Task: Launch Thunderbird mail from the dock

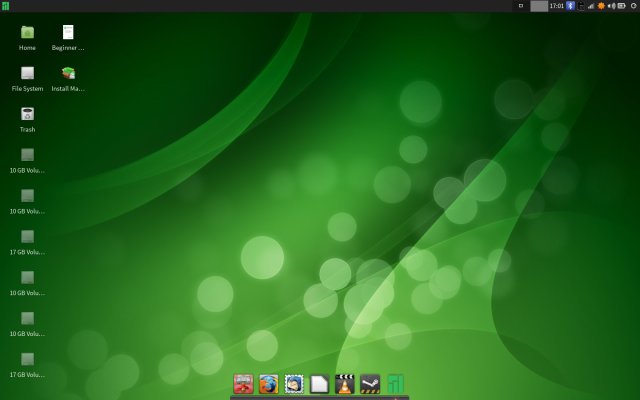Action: tap(294, 384)
